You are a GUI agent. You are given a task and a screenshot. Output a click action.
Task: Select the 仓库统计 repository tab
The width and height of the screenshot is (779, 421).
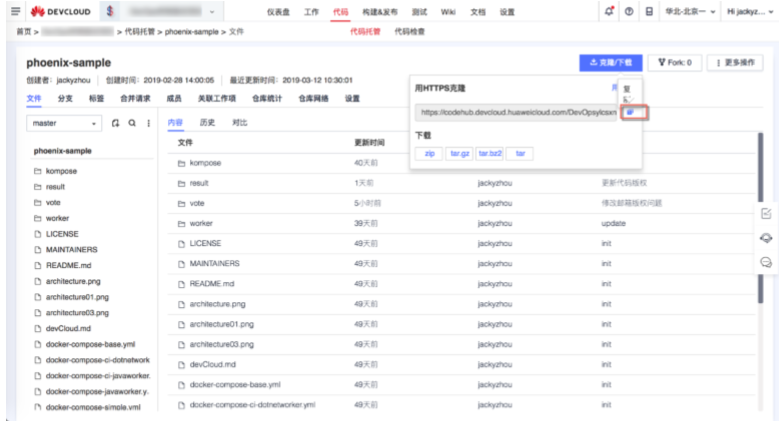[267, 98]
